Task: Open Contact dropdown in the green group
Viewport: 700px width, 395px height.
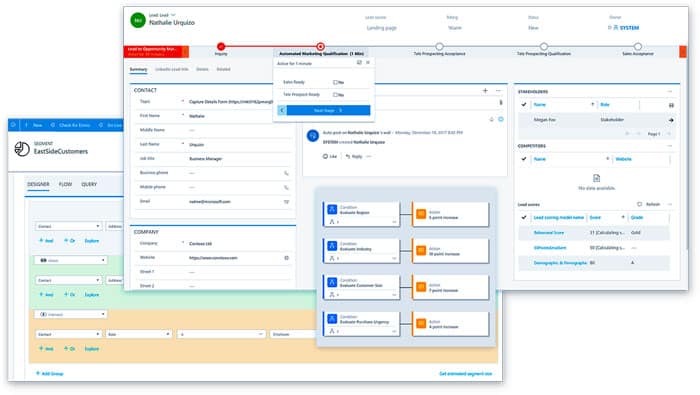Action: 68,280
